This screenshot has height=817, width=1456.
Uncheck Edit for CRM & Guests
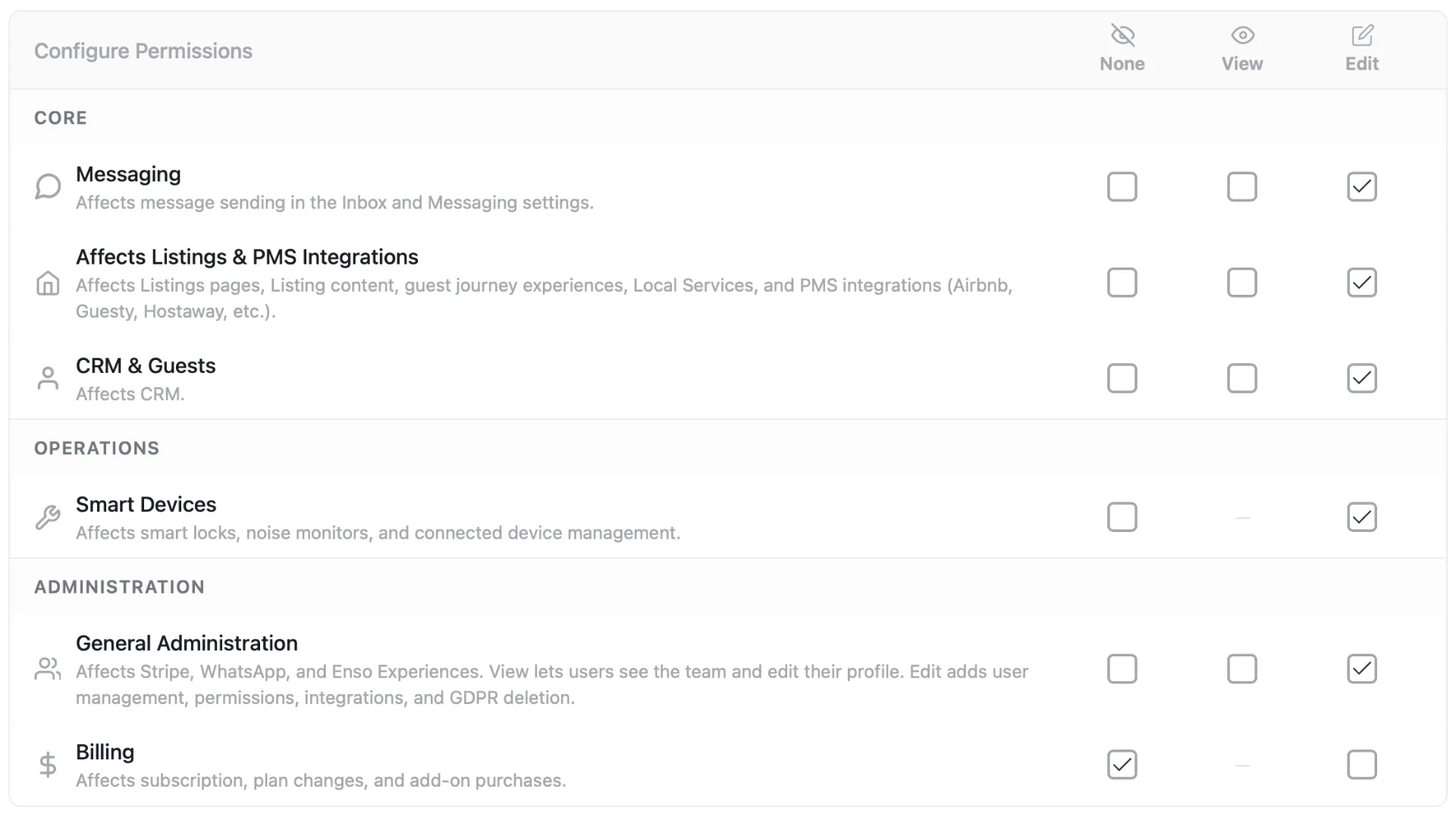click(1362, 378)
